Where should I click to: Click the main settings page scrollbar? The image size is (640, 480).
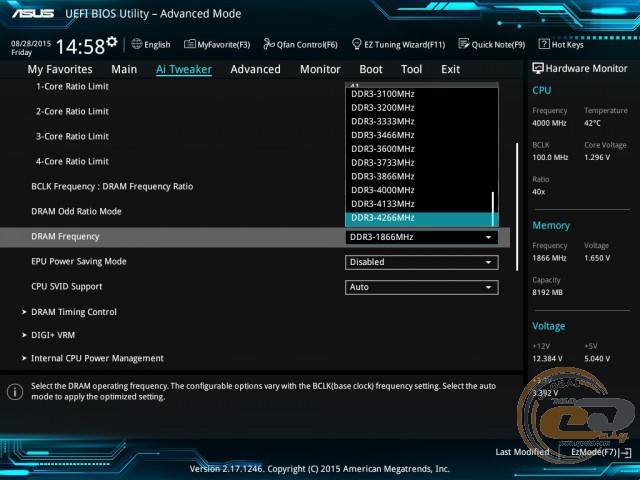tap(517, 207)
